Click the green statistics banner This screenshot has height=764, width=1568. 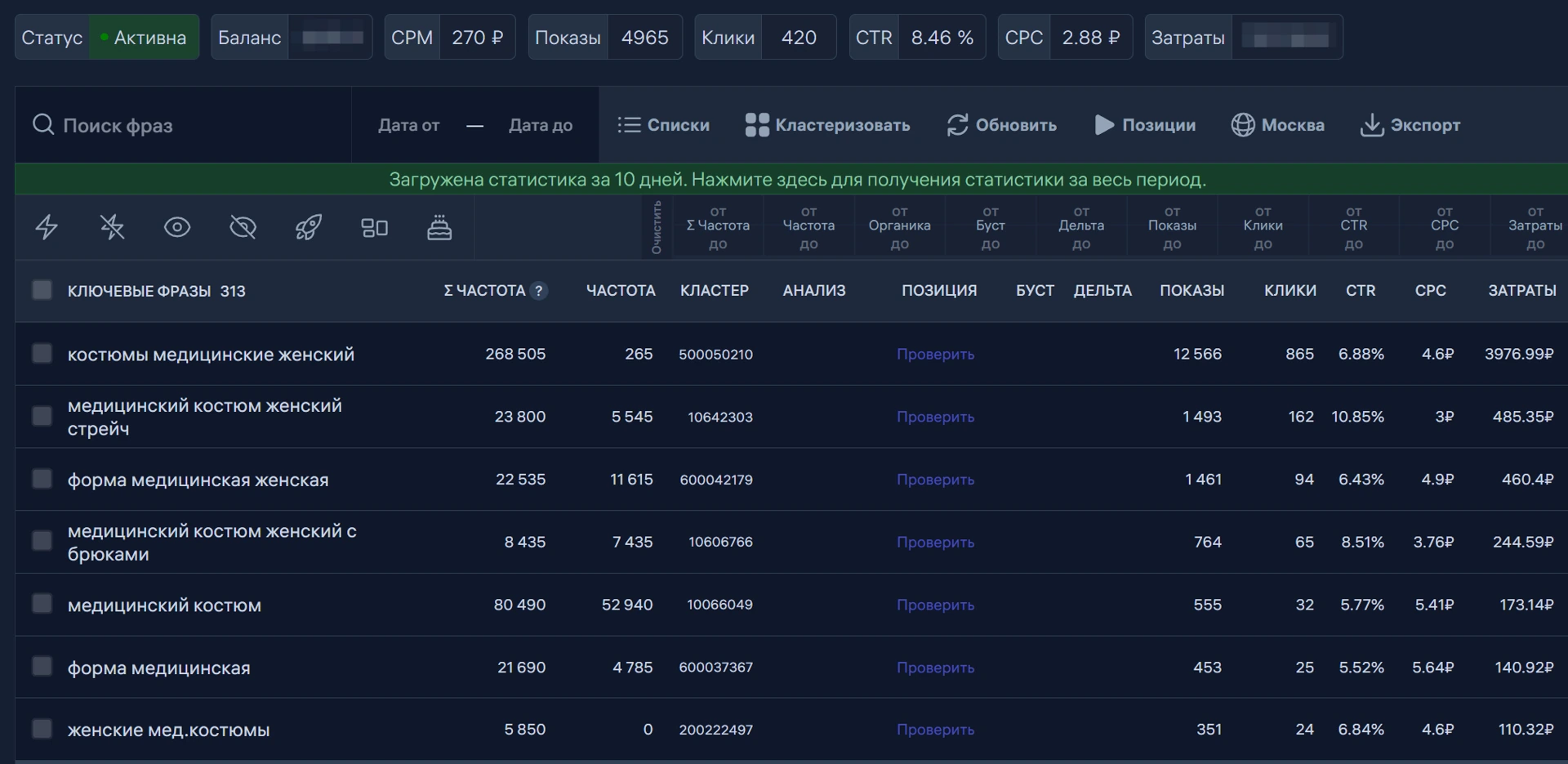pos(791,179)
